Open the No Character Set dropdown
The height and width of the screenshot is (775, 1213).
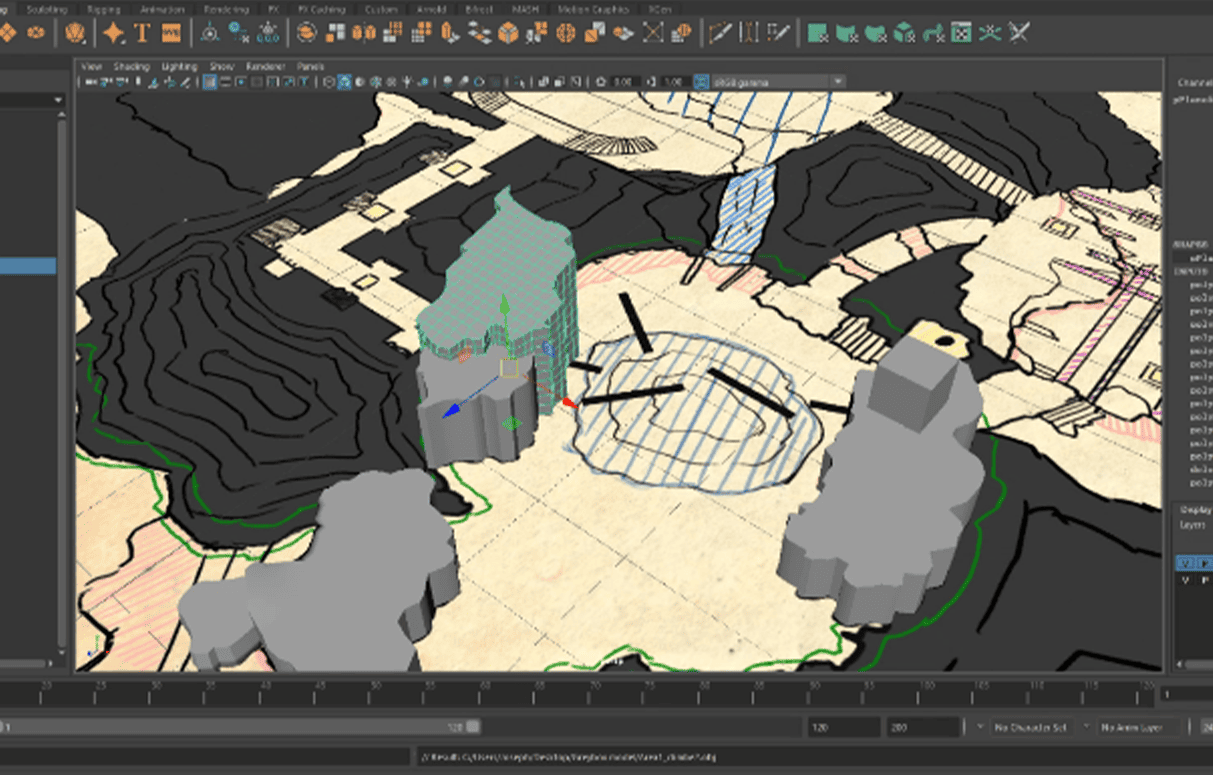pos(1033,727)
